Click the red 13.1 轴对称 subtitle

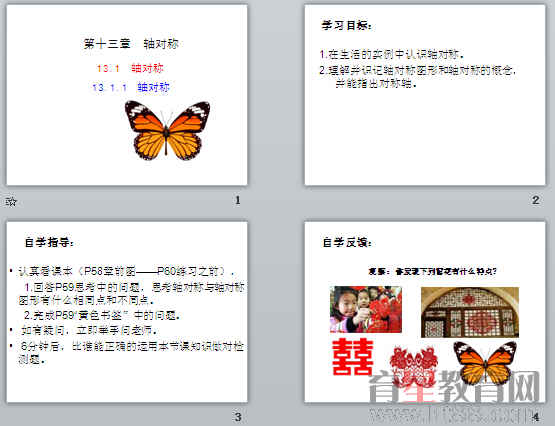click(x=130, y=68)
